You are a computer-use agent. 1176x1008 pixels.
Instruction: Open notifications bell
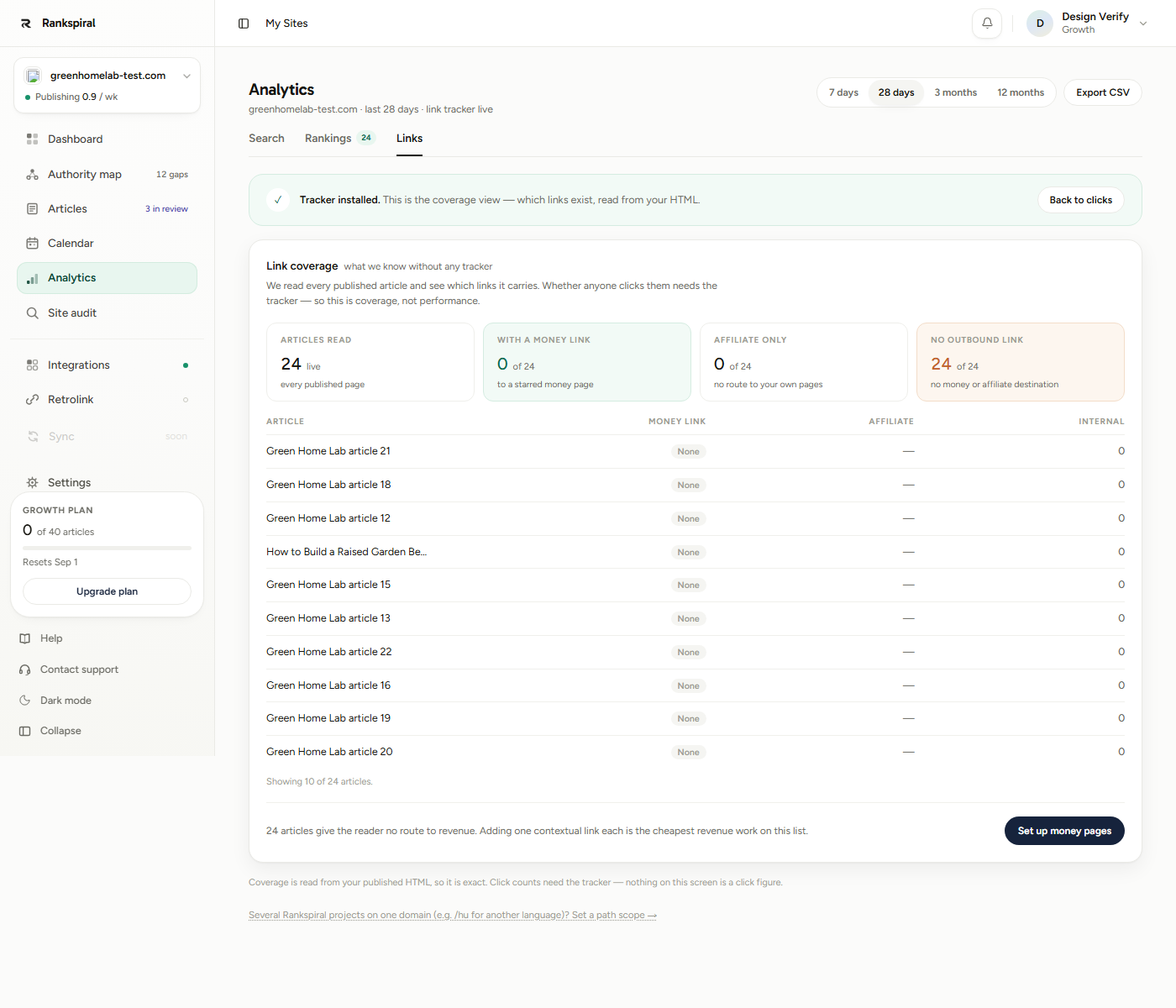pos(987,24)
